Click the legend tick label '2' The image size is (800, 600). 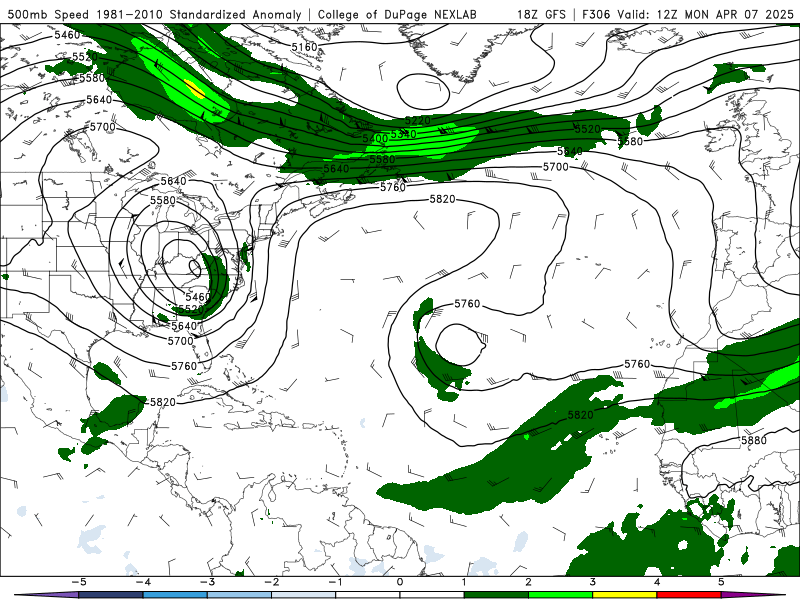click(528, 582)
